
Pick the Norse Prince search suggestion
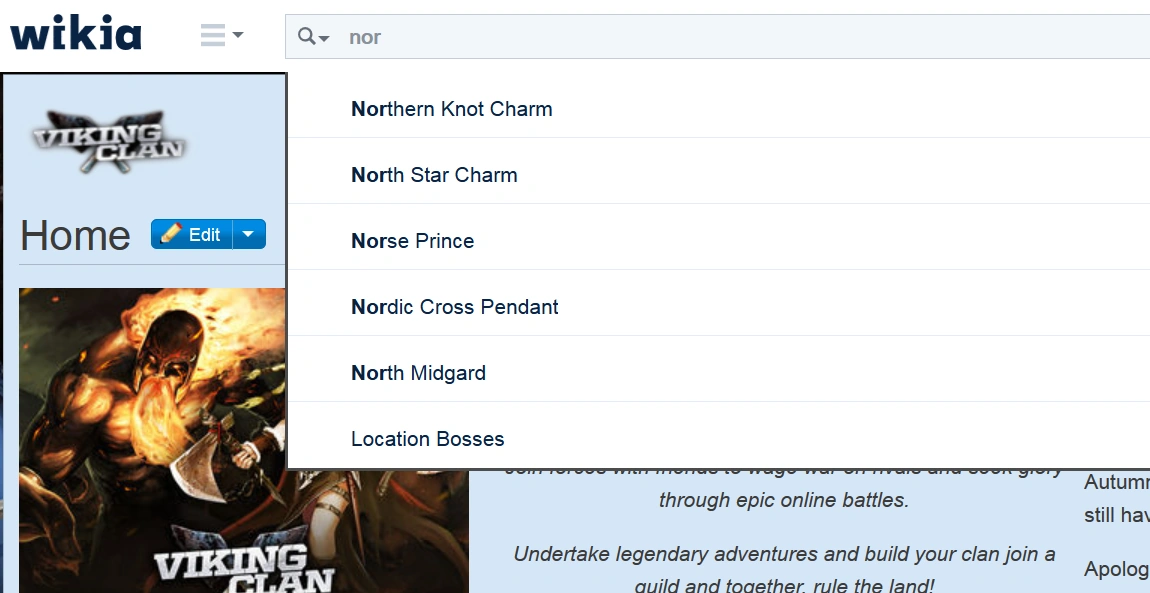(412, 241)
